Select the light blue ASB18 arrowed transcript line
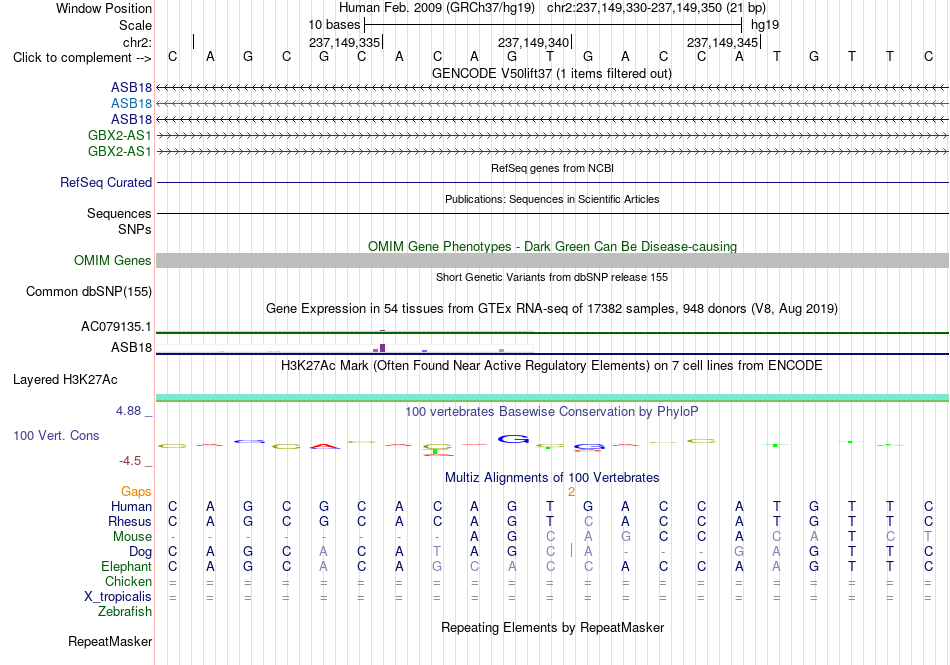The height and width of the screenshot is (665, 950). (552, 104)
